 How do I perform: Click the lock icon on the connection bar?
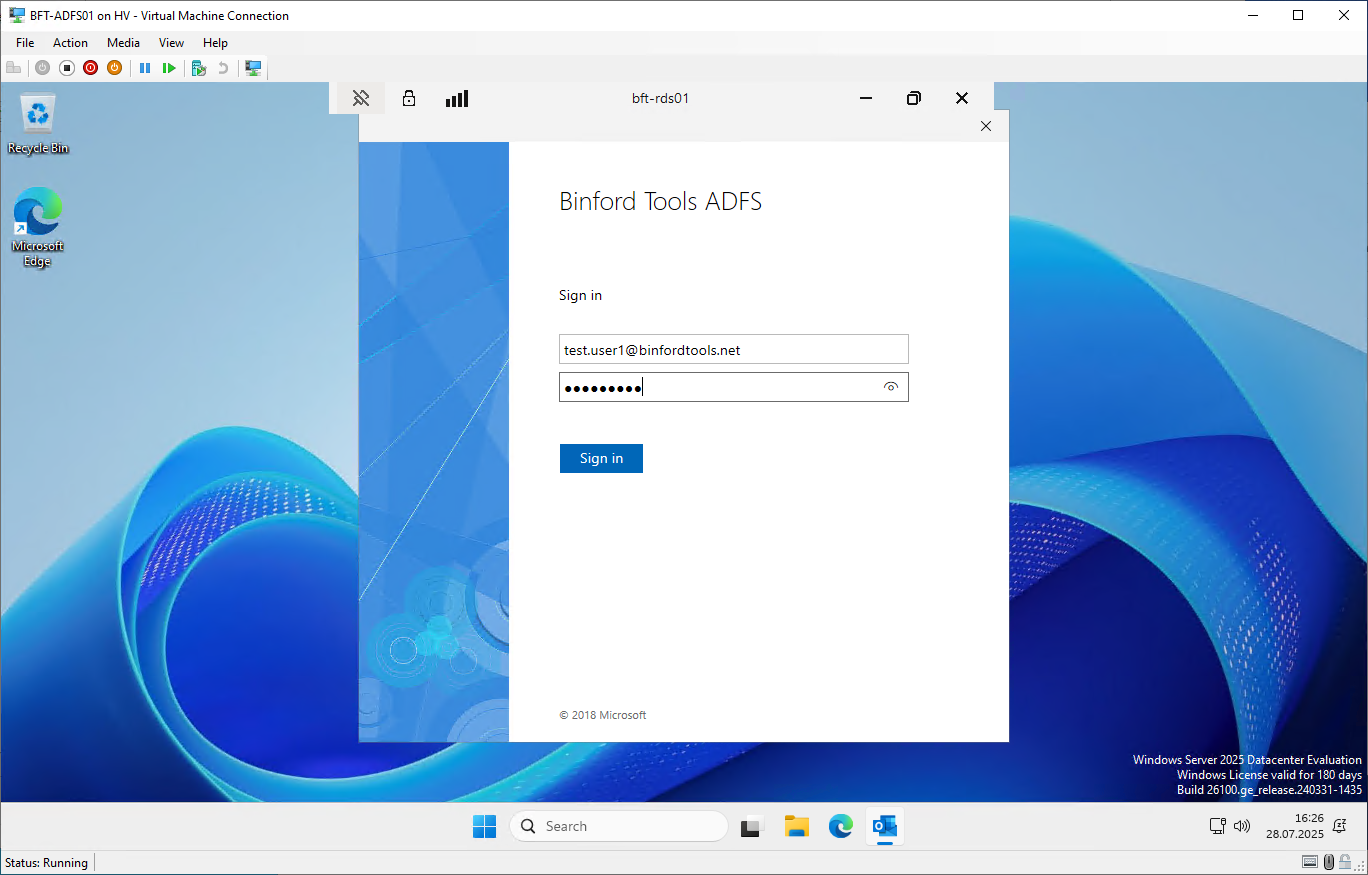pyautogui.click(x=409, y=98)
